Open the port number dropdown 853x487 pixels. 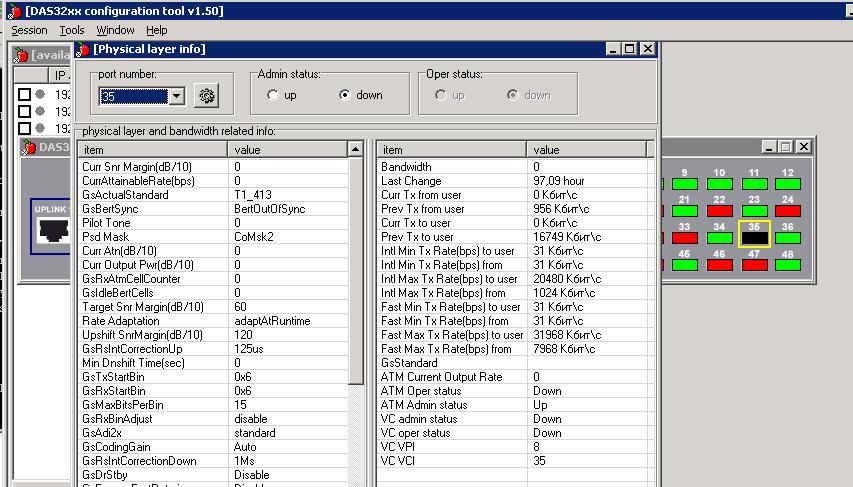point(176,96)
